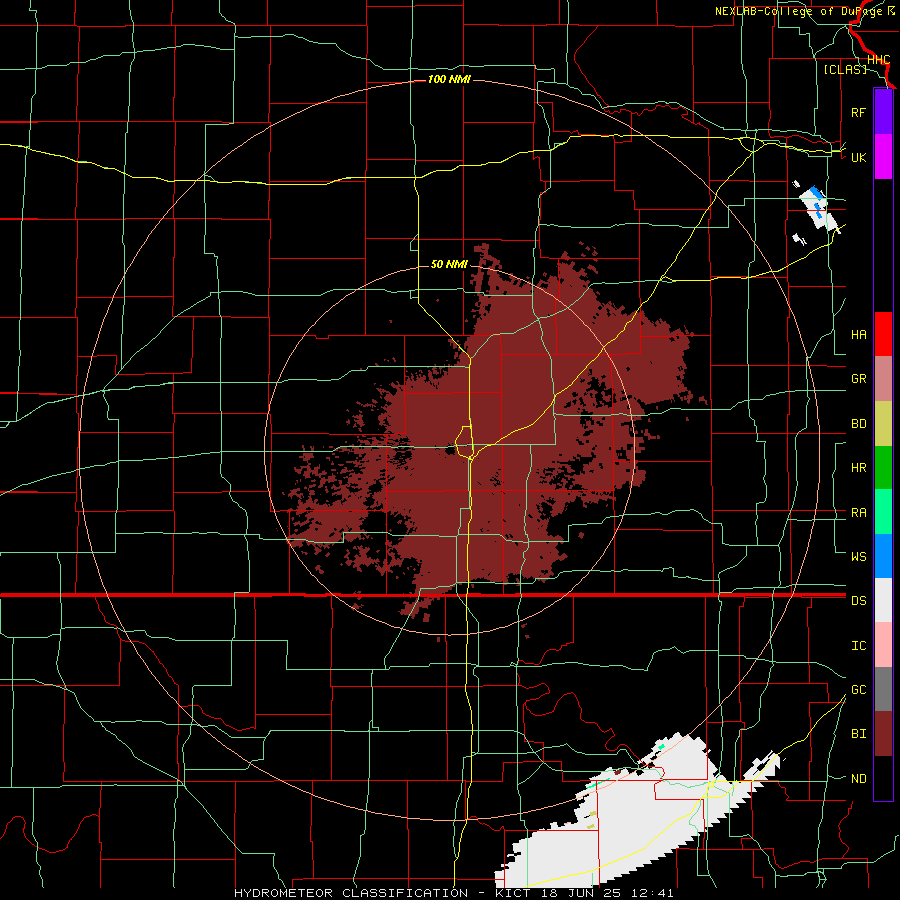Click the brown BI legend color swatch

883,734
